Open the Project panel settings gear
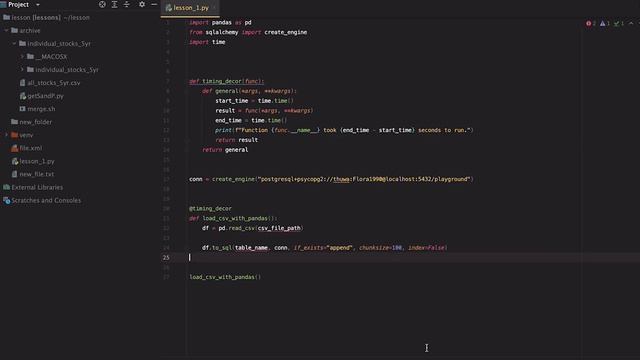640x360 pixels. click(142, 4)
